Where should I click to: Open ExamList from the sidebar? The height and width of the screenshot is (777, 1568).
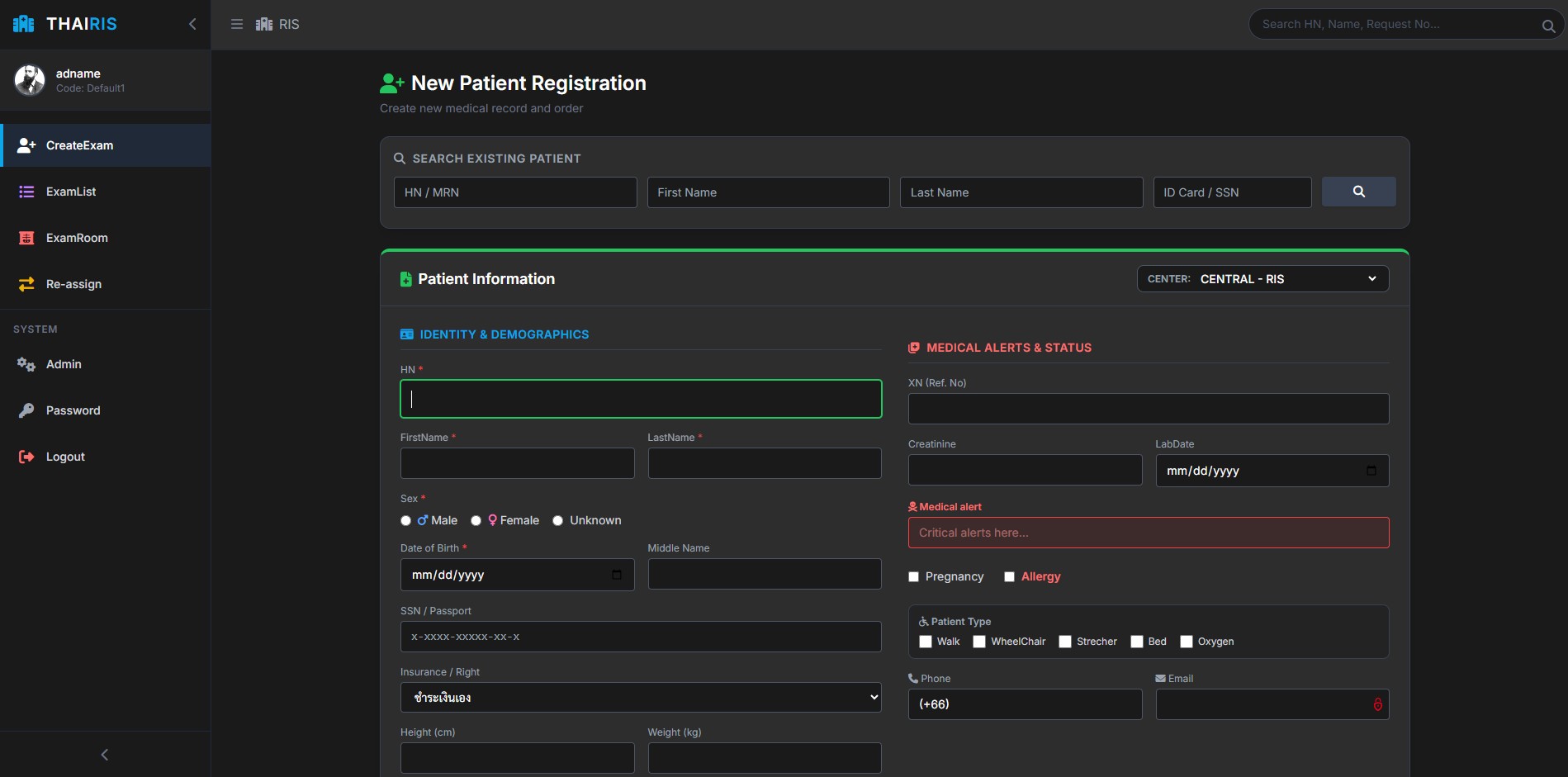click(x=71, y=192)
